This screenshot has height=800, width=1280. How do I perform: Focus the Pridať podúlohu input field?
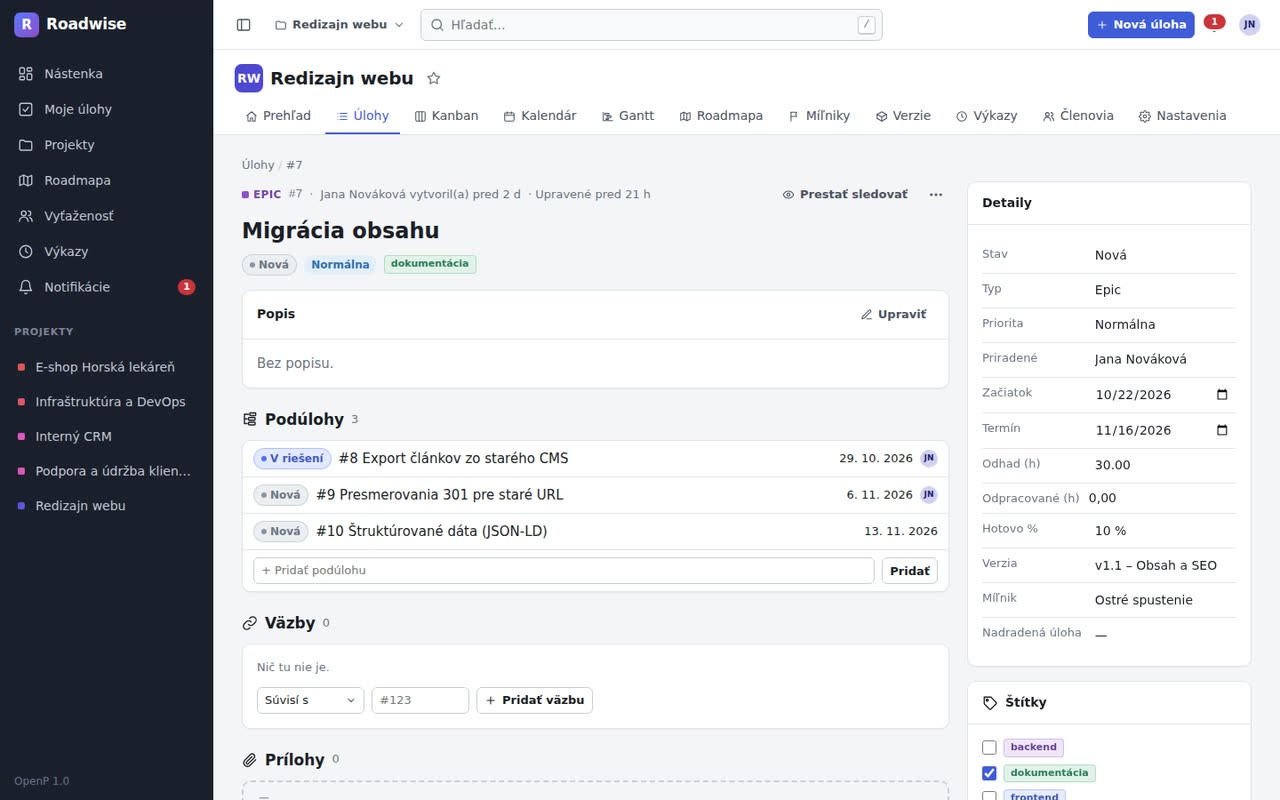pyautogui.click(x=564, y=571)
